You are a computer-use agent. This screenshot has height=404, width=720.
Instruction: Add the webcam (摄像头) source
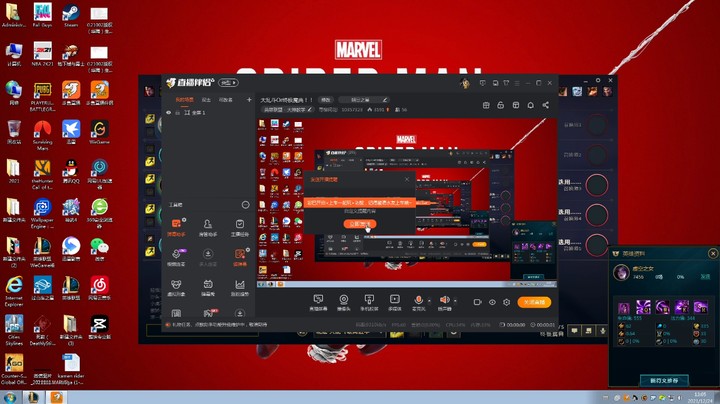click(343, 303)
